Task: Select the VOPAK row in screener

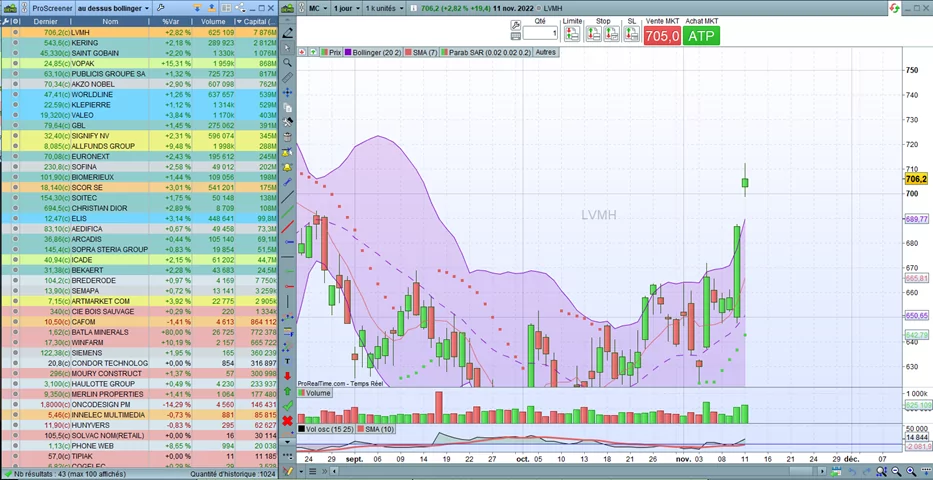Action: (x=139, y=63)
